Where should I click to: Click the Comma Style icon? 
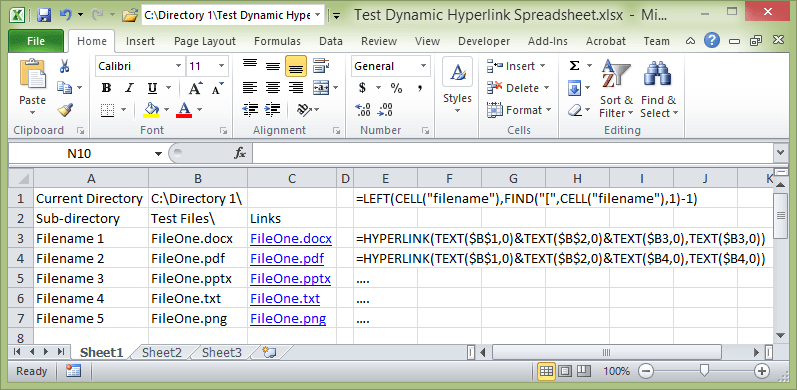point(420,88)
